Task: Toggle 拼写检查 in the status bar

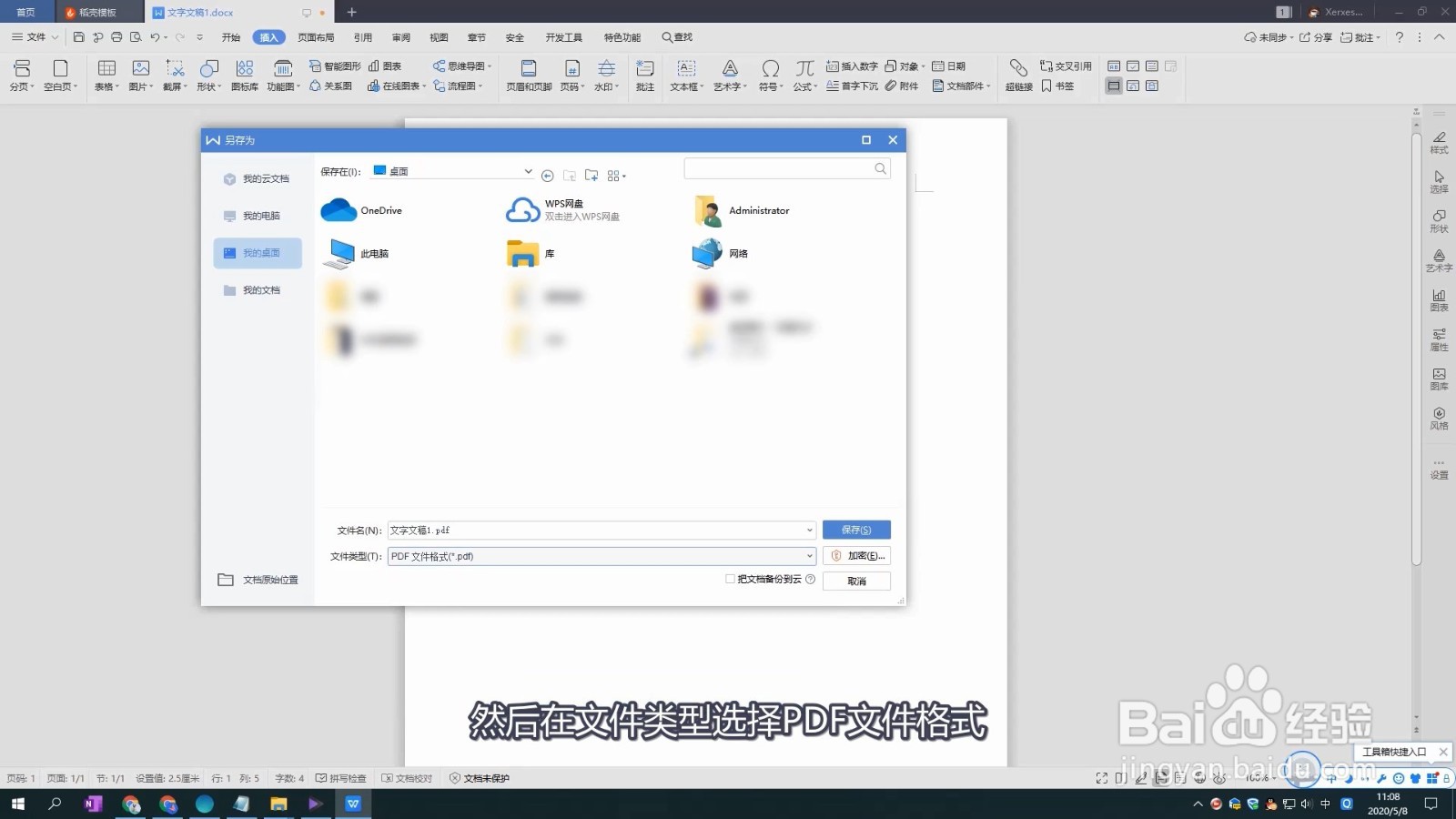Action: tap(342, 778)
